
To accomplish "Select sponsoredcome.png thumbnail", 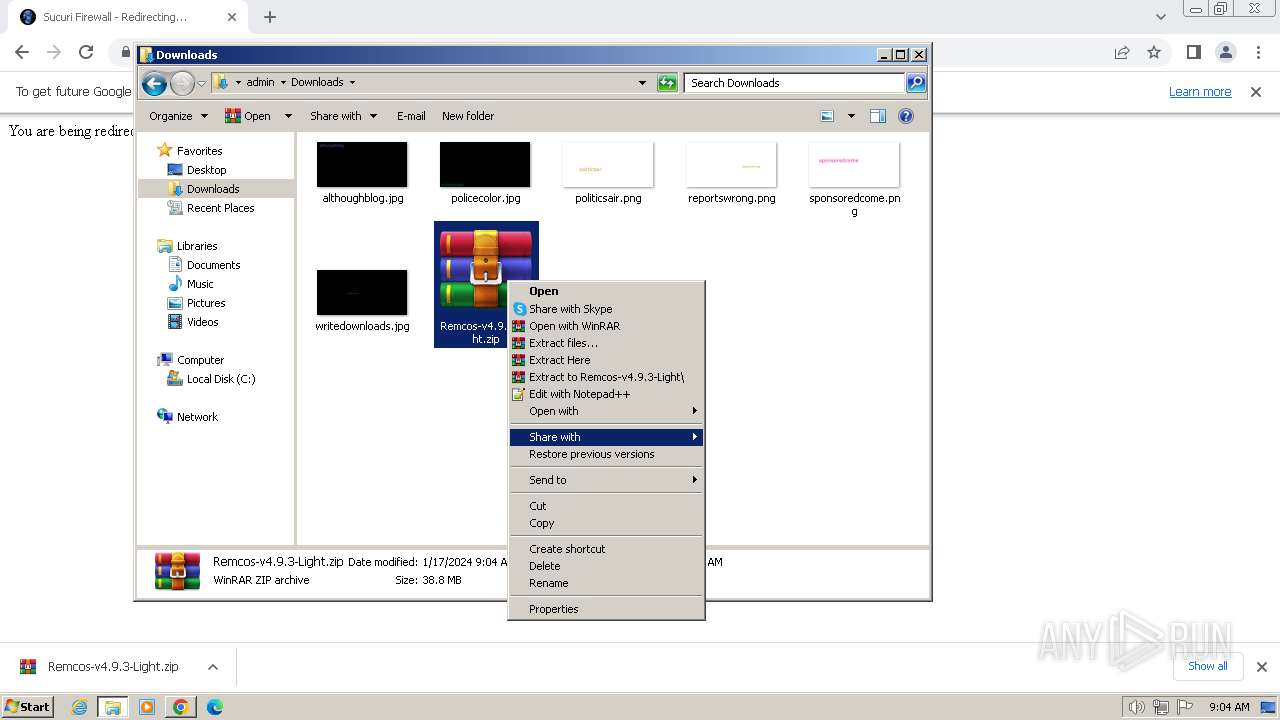I will click(854, 165).
